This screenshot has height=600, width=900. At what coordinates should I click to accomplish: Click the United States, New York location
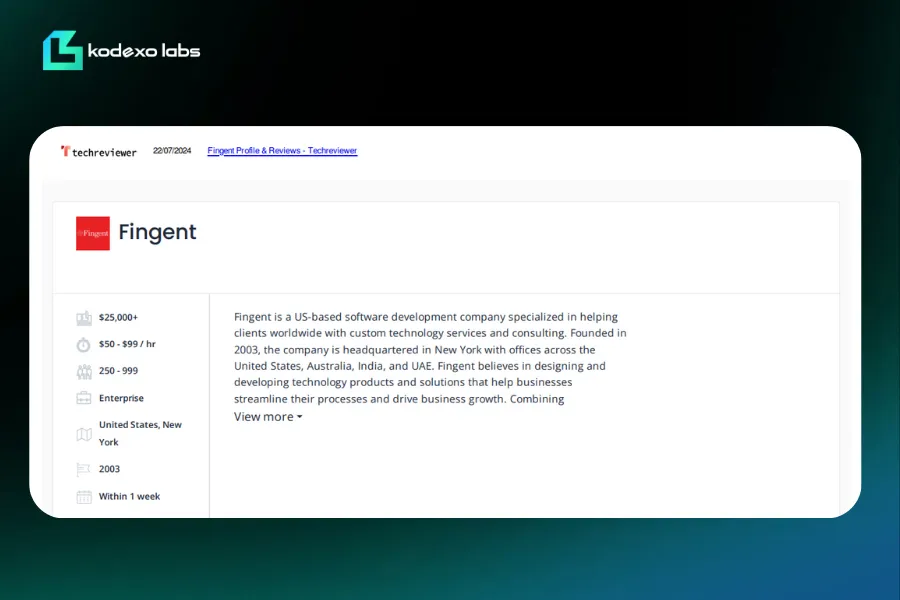[140, 433]
